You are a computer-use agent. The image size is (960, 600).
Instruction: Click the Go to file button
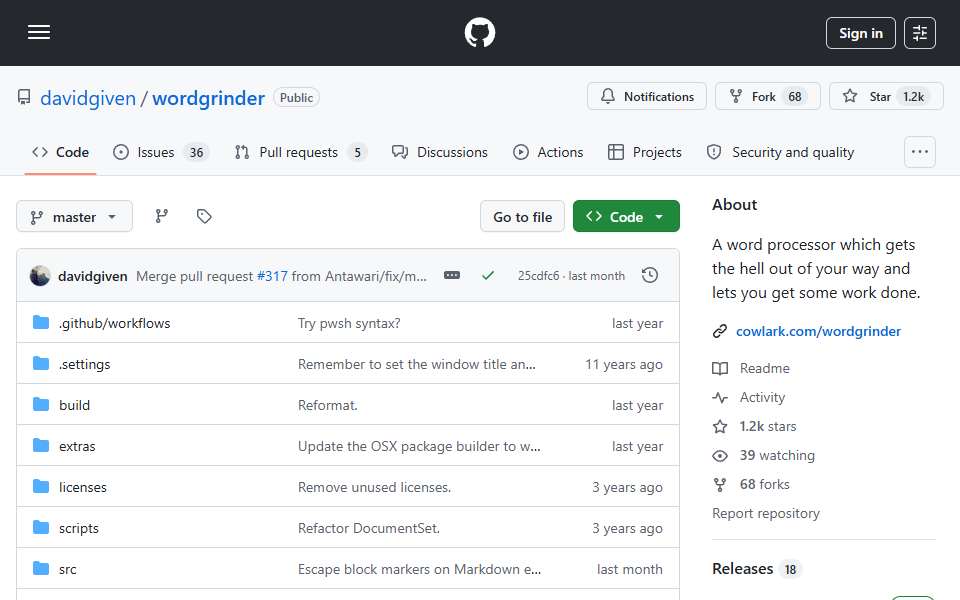click(x=522, y=217)
